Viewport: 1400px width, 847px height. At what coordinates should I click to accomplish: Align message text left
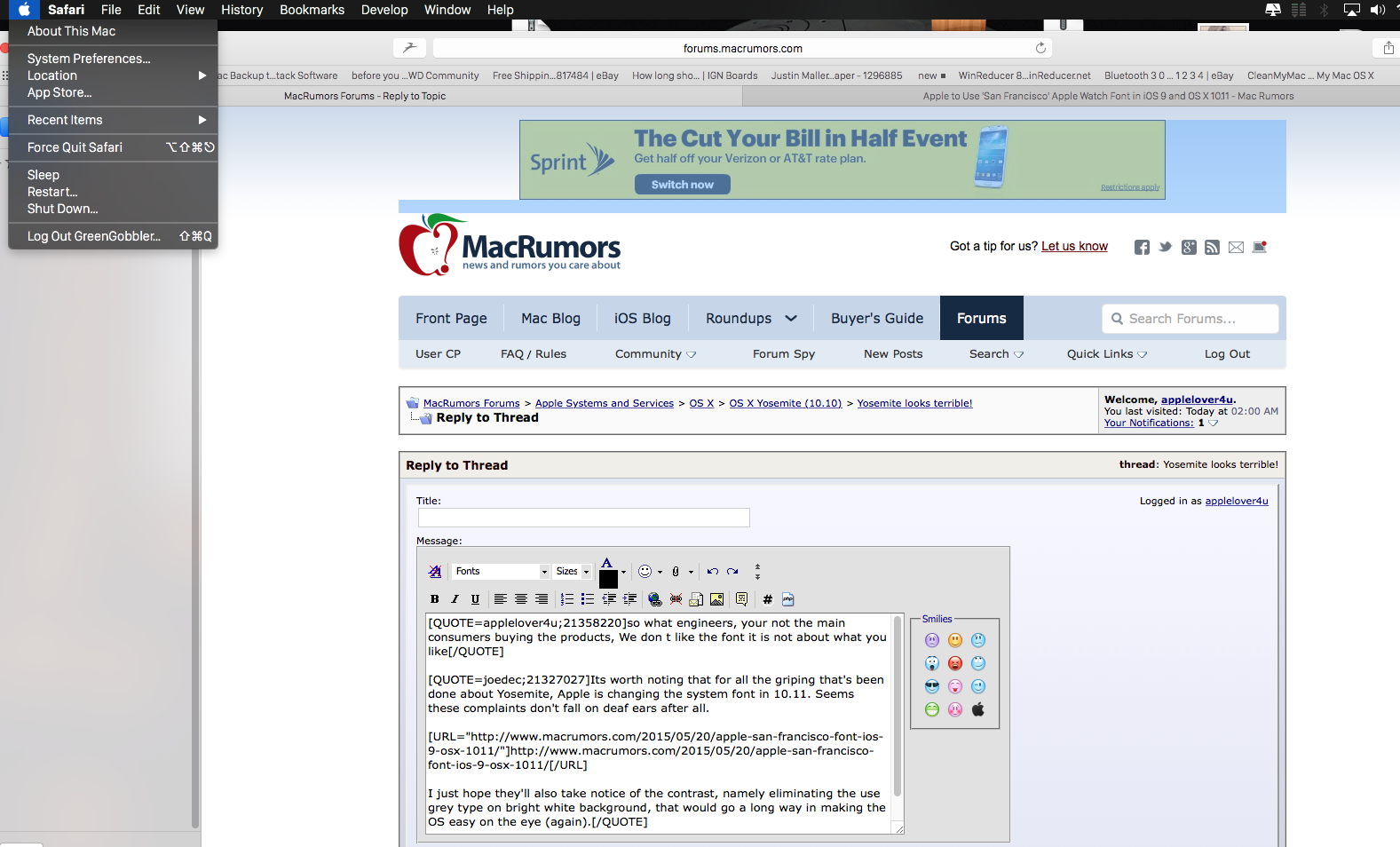click(x=501, y=599)
